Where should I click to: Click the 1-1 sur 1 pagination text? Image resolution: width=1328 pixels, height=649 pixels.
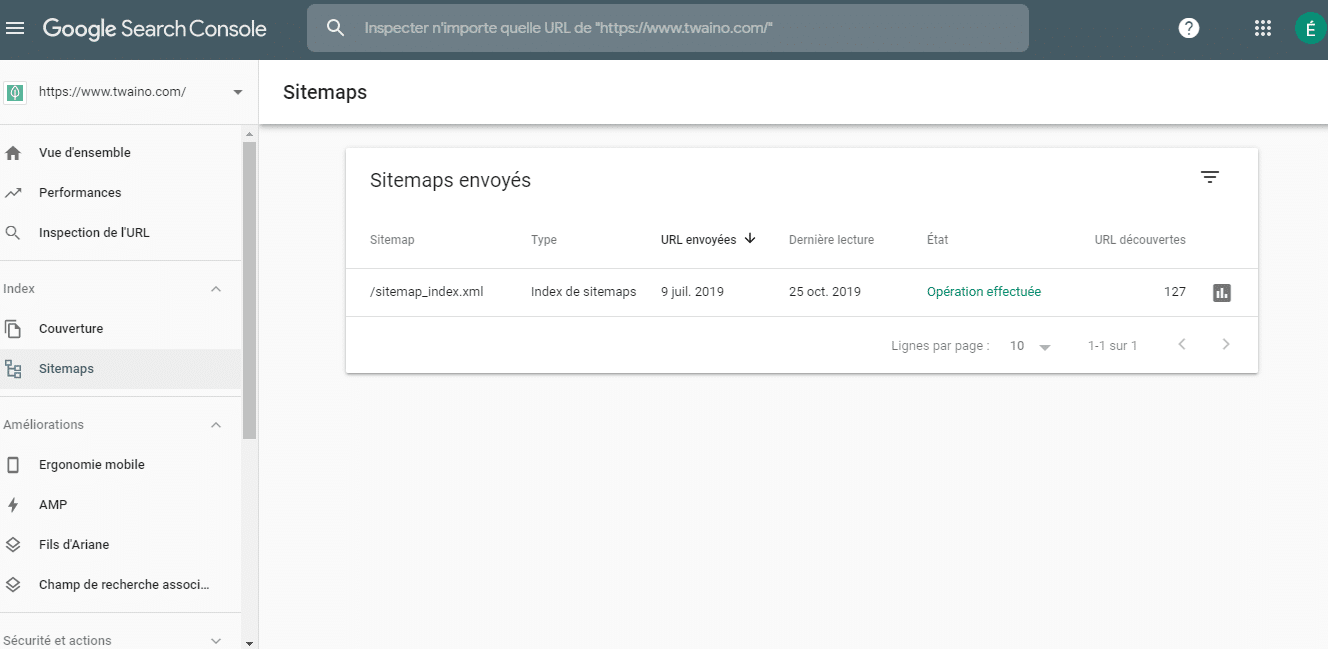tap(1112, 346)
